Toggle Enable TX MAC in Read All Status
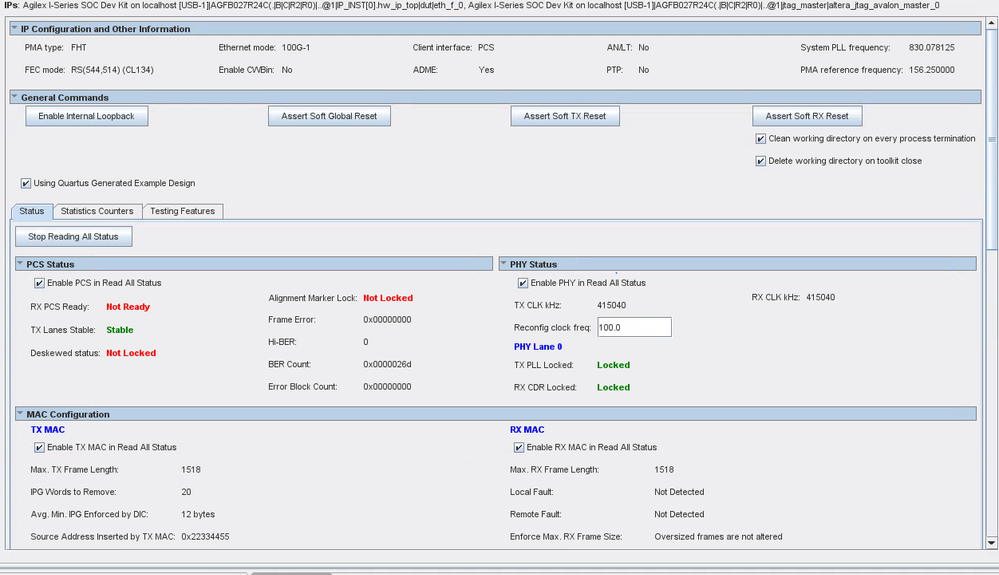The width and height of the screenshot is (999, 575). click(x=40, y=447)
